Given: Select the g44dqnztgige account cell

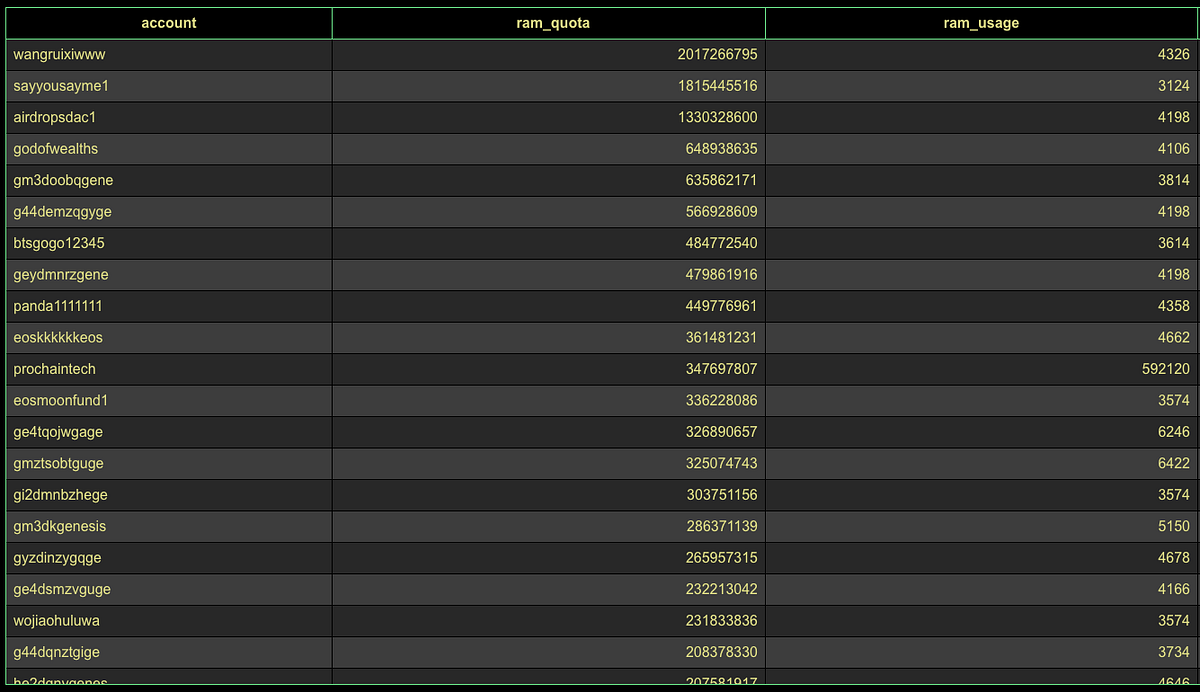Looking at the screenshot, I should pos(169,653).
